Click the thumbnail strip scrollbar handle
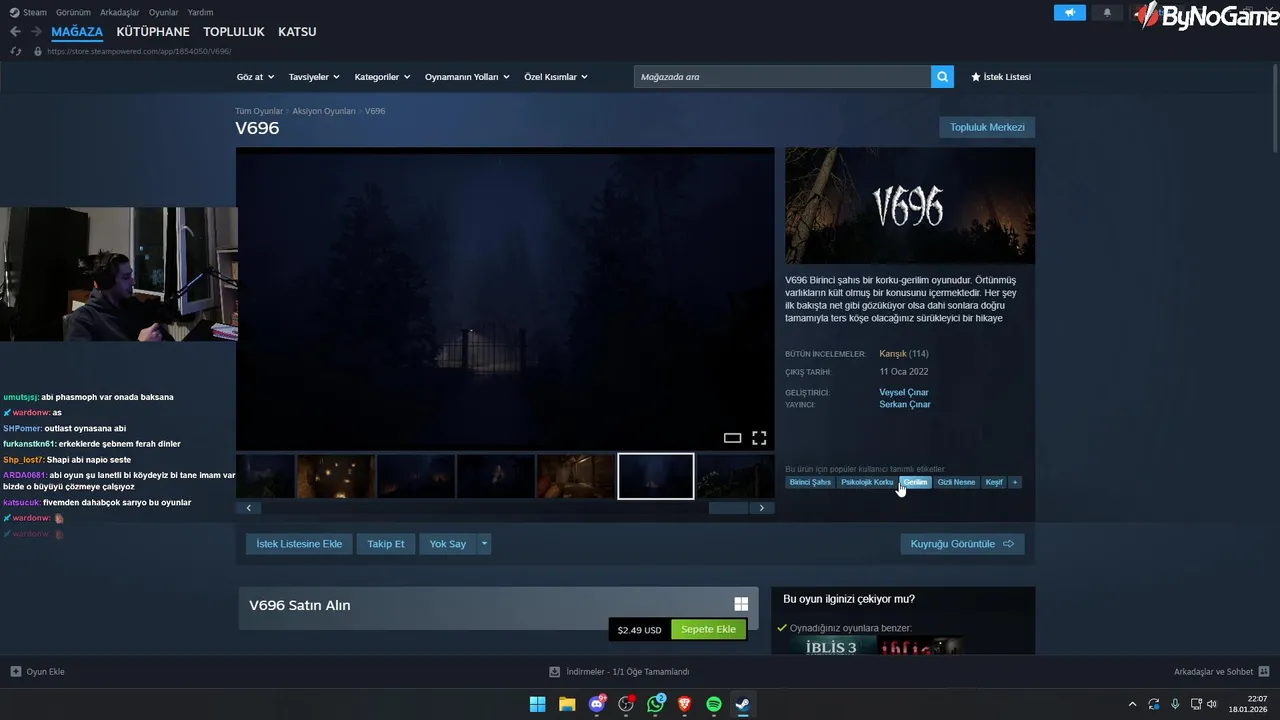The width and height of the screenshot is (1280, 720). (728, 508)
